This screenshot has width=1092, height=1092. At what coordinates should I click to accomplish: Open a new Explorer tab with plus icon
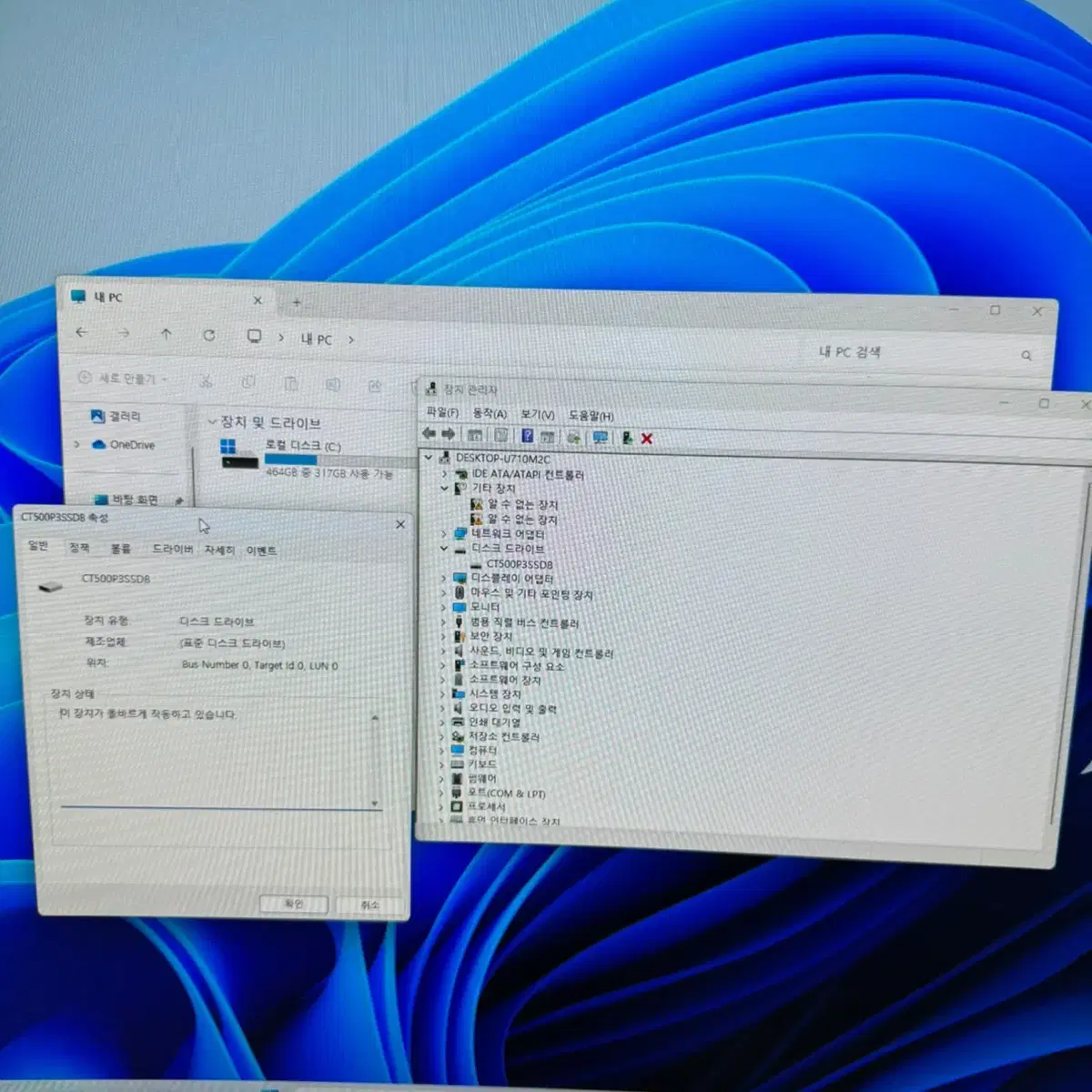pyautogui.click(x=297, y=302)
